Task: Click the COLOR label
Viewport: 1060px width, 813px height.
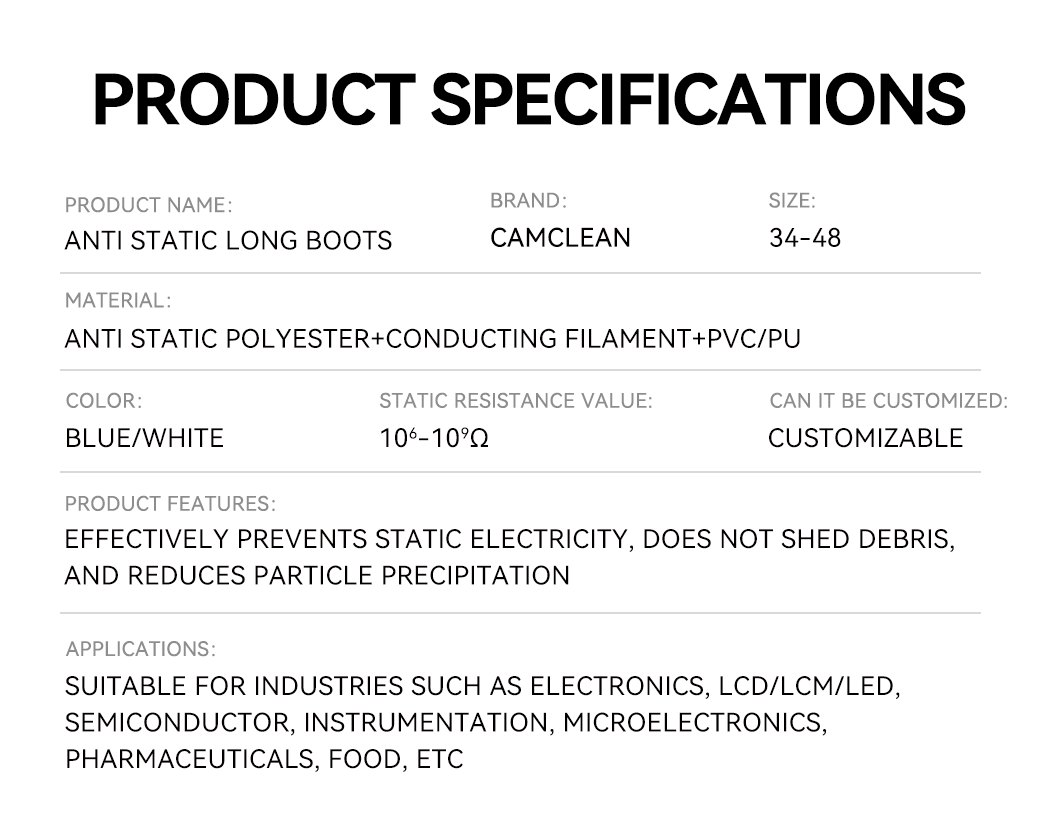Action: pyautogui.click(x=104, y=401)
